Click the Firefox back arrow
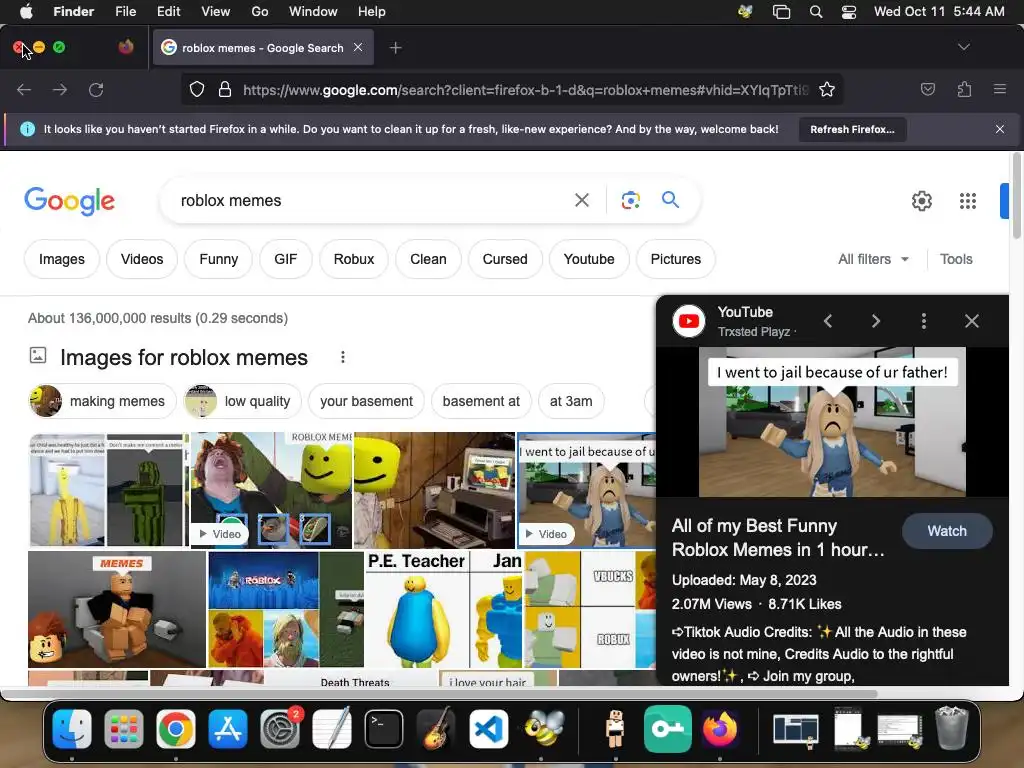This screenshot has width=1024, height=768. pyautogui.click(x=24, y=89)
